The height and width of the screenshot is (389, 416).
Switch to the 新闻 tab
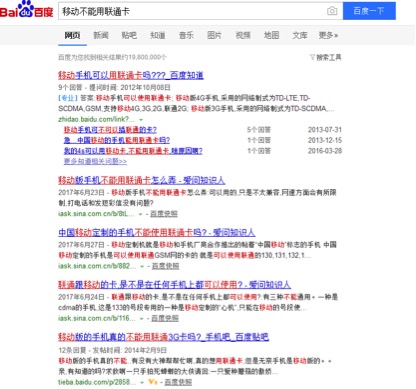click(x=101, y=35)
